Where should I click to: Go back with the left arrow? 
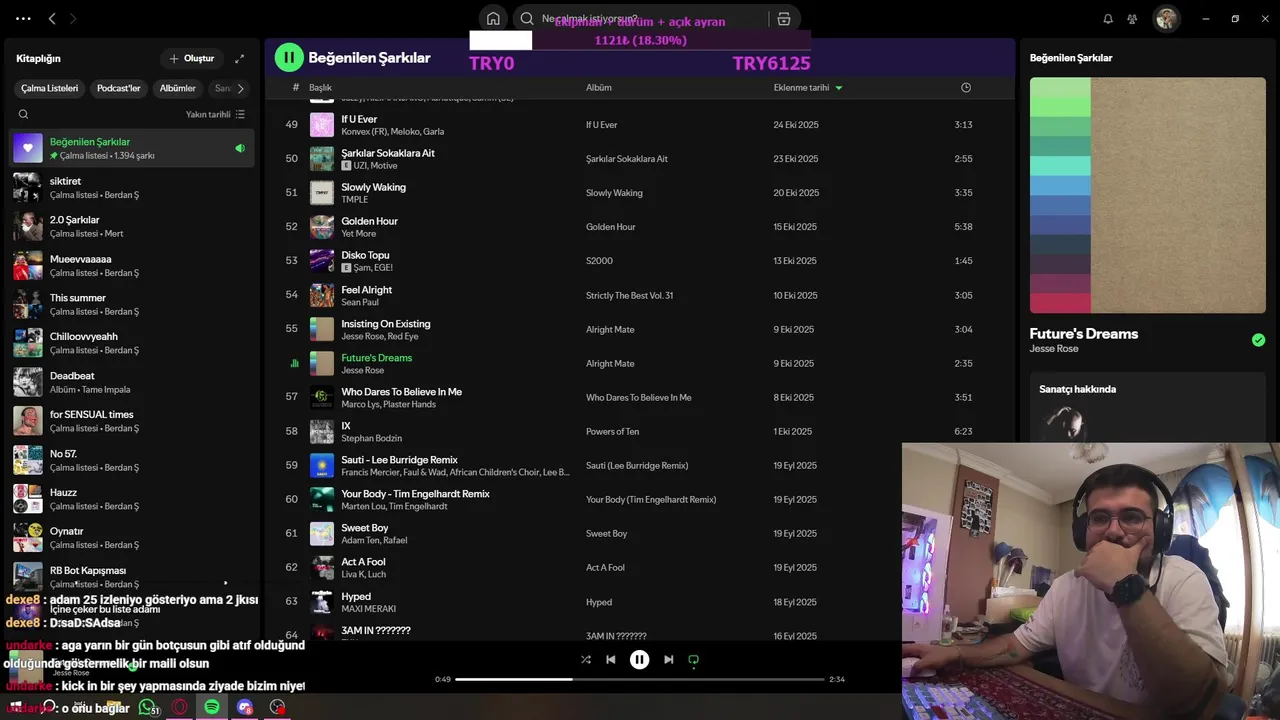(x=52, y=18)
